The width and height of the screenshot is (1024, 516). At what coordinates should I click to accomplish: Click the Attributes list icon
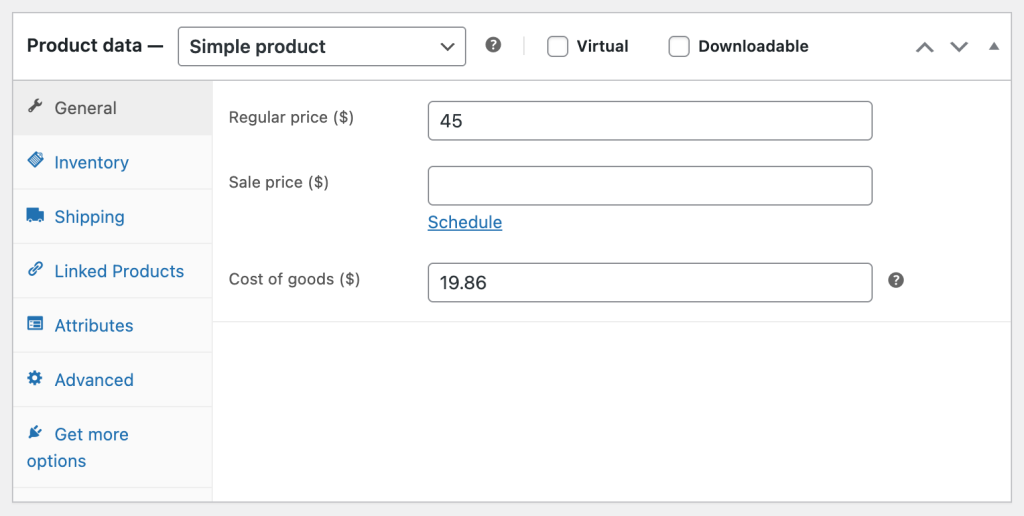pyautogui.click(x=35, y=324)
